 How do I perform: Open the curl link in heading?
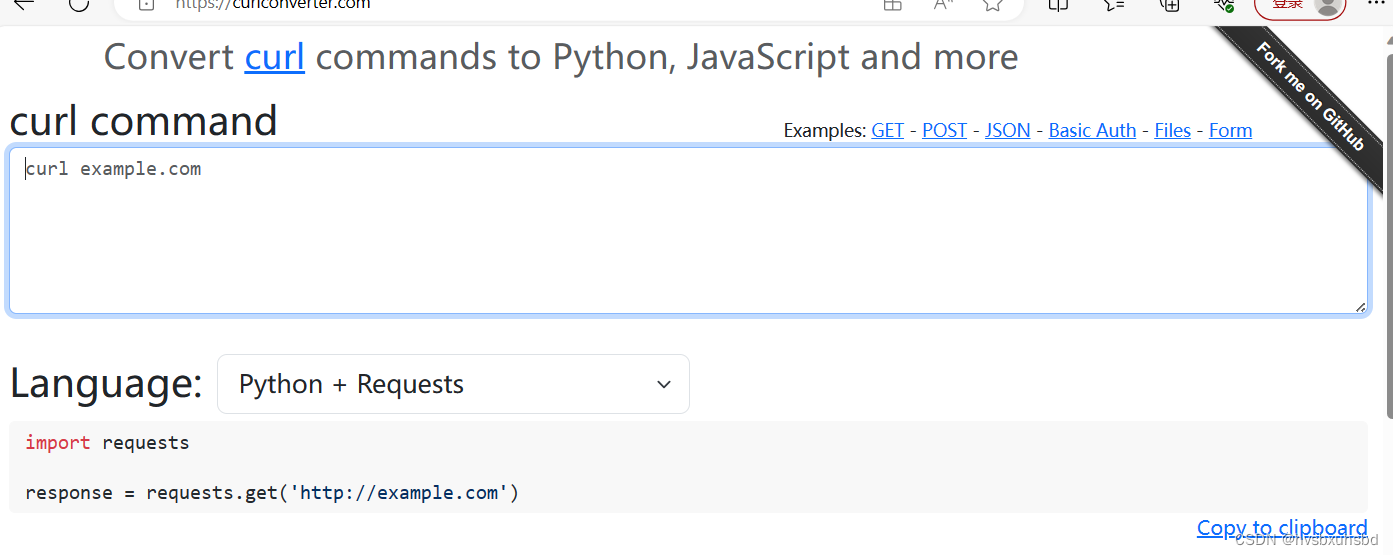[274, 57]
